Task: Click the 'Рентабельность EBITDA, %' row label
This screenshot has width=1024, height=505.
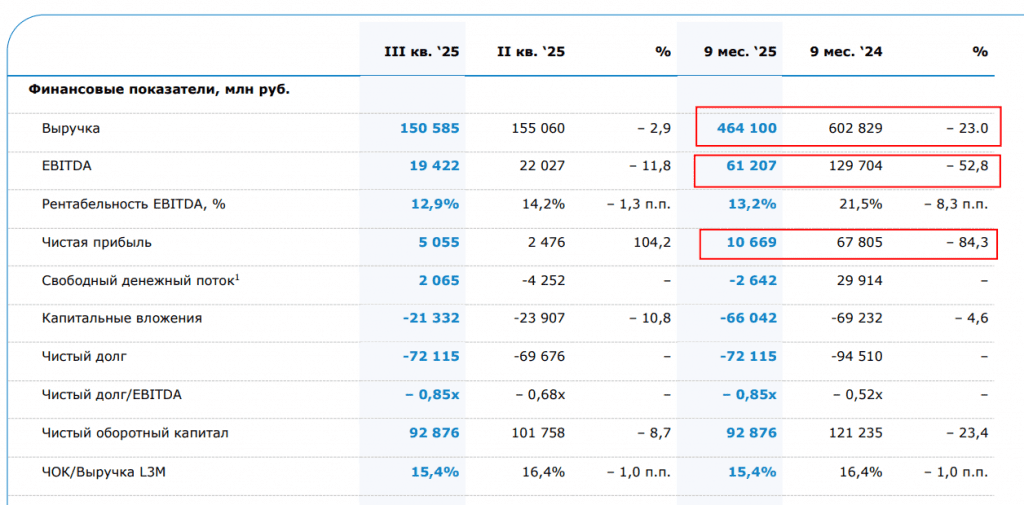Action: 134,204
